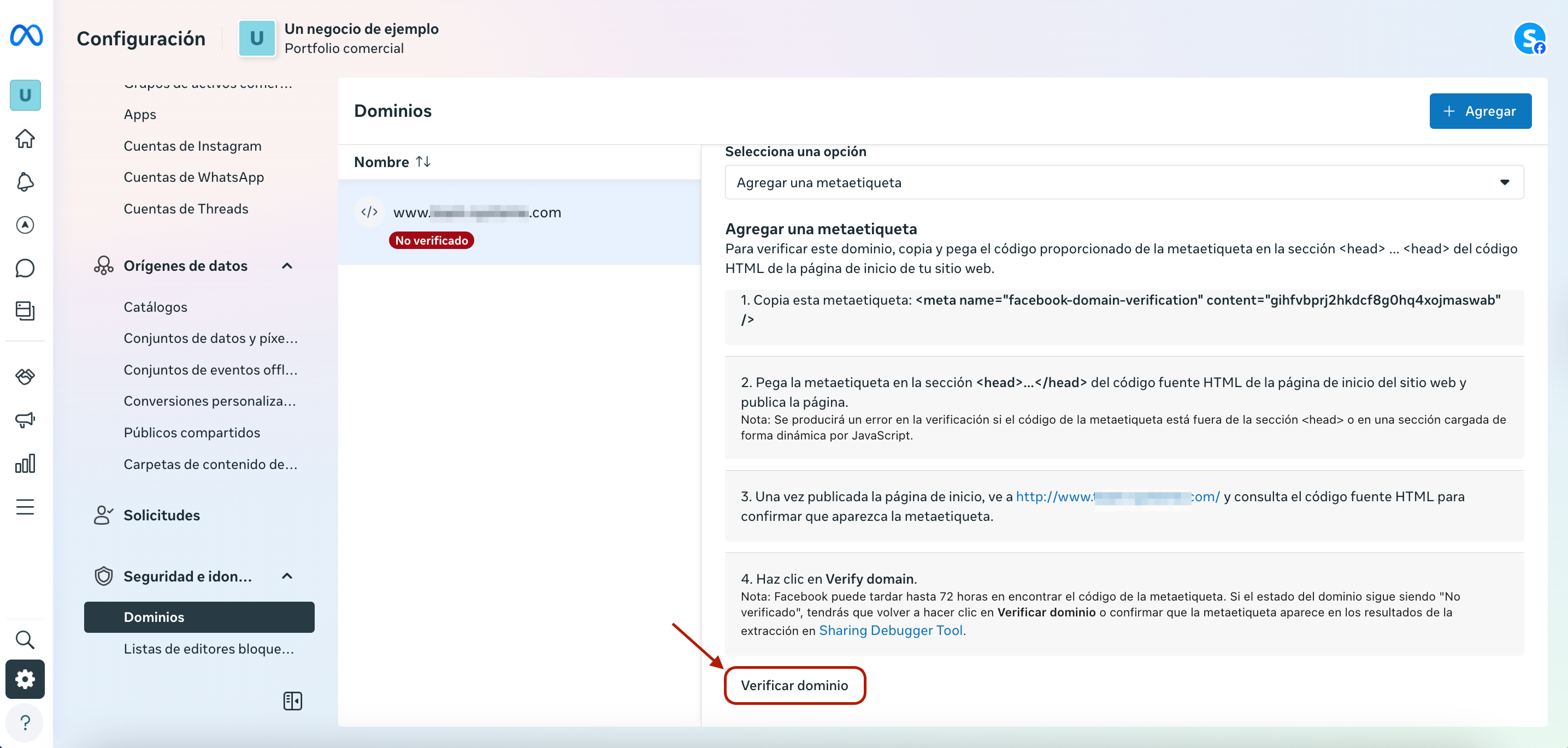This screenshot has height=748, width=1568.
Task: Open the profile avatar at top right
Action: click(1529, 38)
